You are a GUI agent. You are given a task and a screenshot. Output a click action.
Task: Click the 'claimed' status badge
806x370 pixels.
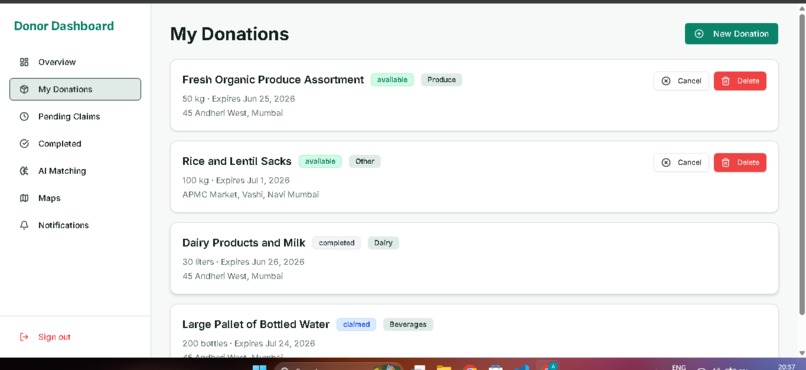(x=356, y=325)
